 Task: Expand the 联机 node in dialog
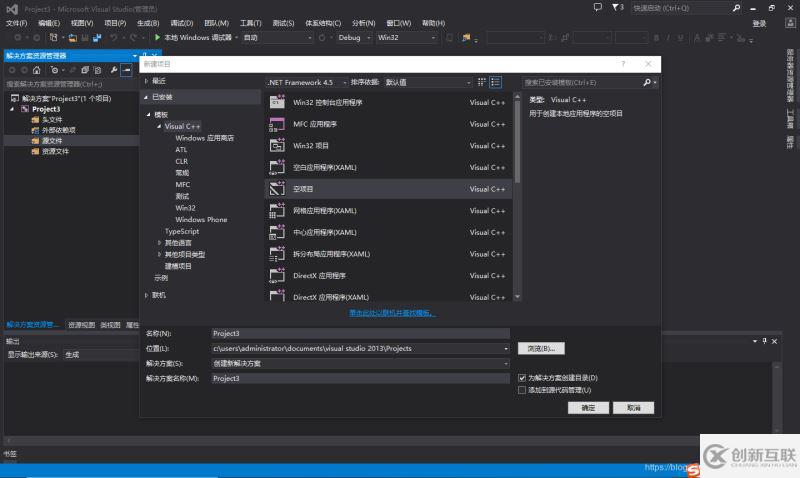pos(146,295)
